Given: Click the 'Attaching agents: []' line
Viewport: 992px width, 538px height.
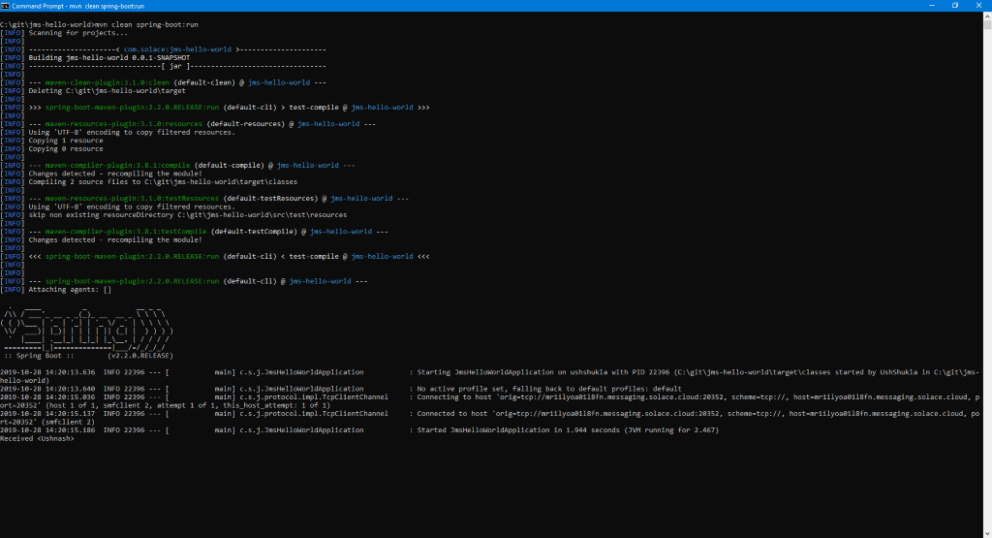Looking at the screenshot, I should [x=70, y=289].
